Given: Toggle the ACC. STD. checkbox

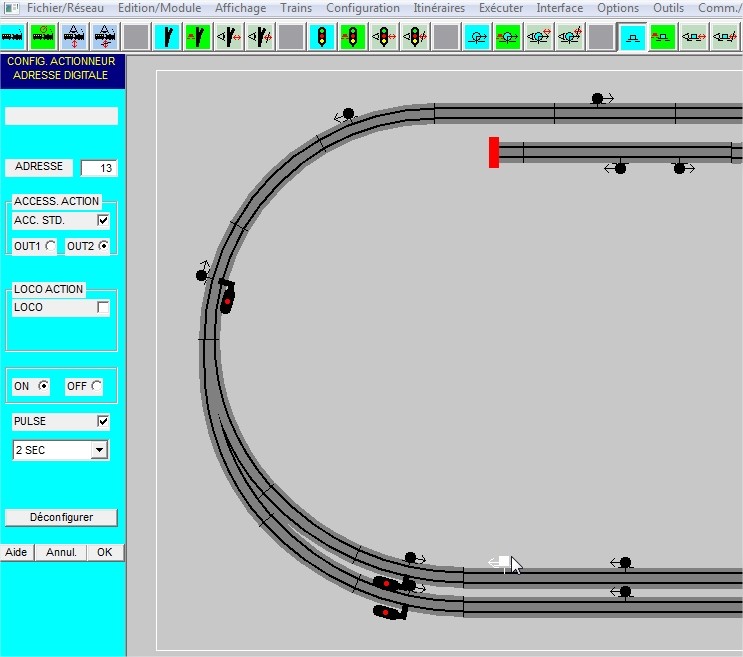Looking at the screenshot, I should point(103,220).
